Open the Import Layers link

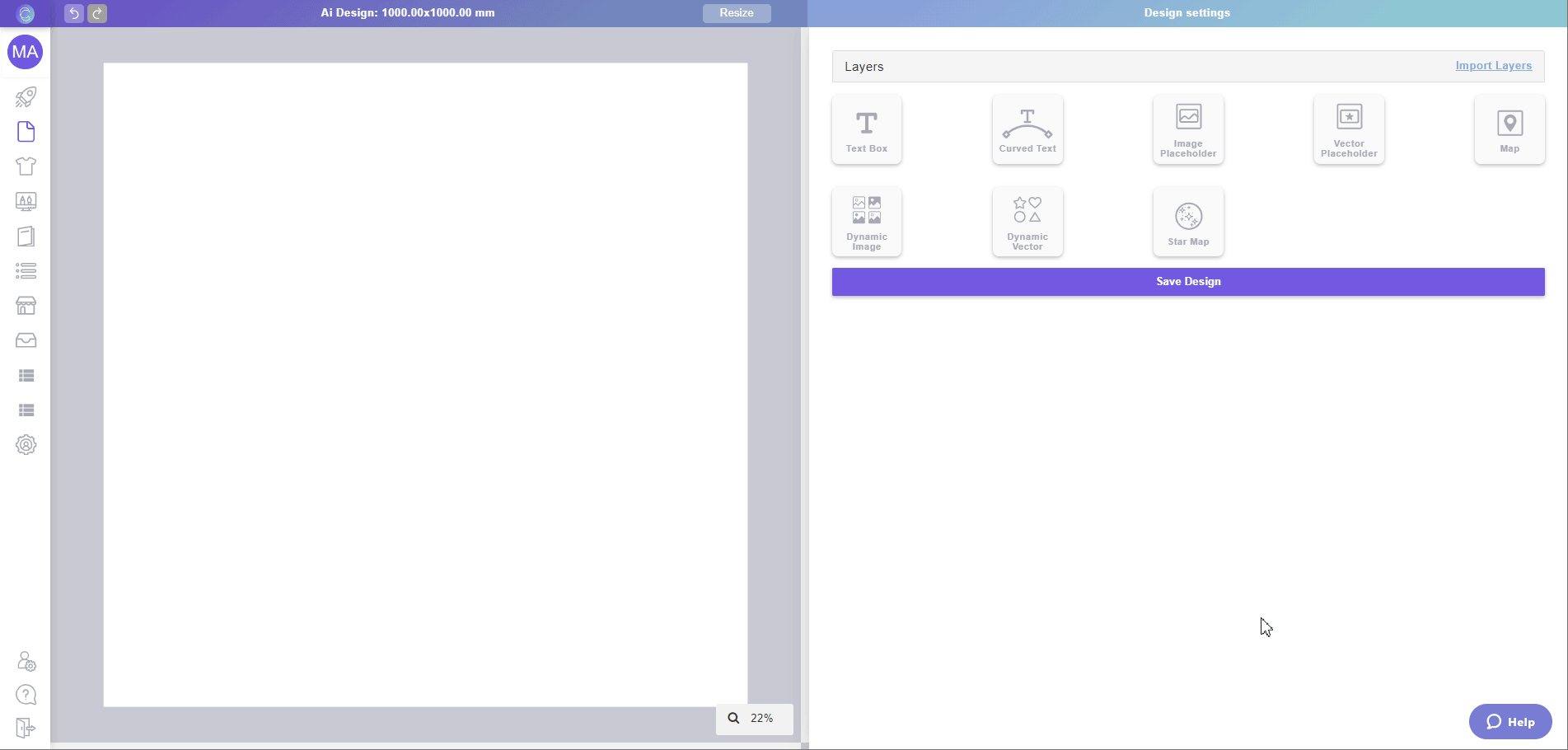click(1493, 65)
